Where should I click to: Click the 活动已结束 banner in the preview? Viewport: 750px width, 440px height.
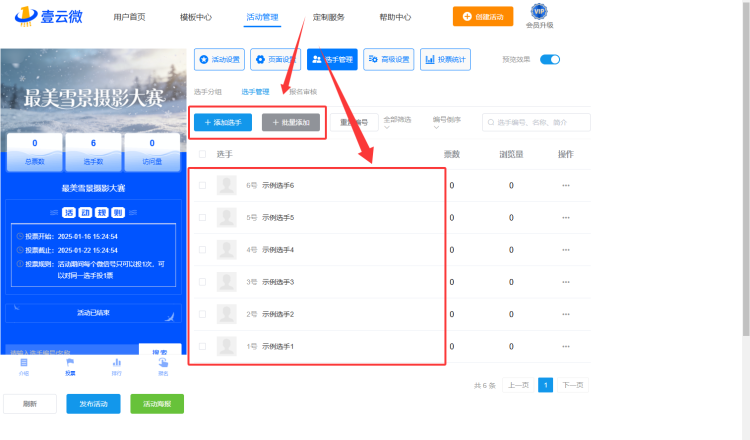(93, 313)
